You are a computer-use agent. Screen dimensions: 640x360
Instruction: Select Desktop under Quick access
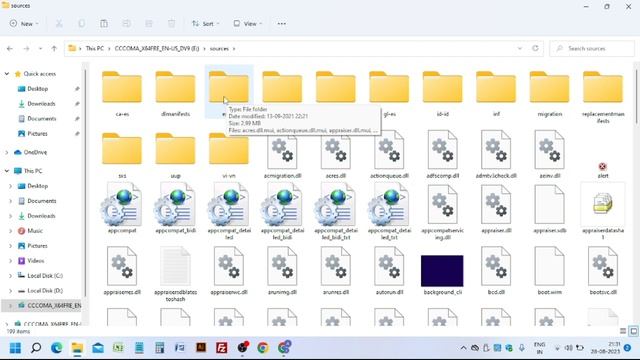38,89
